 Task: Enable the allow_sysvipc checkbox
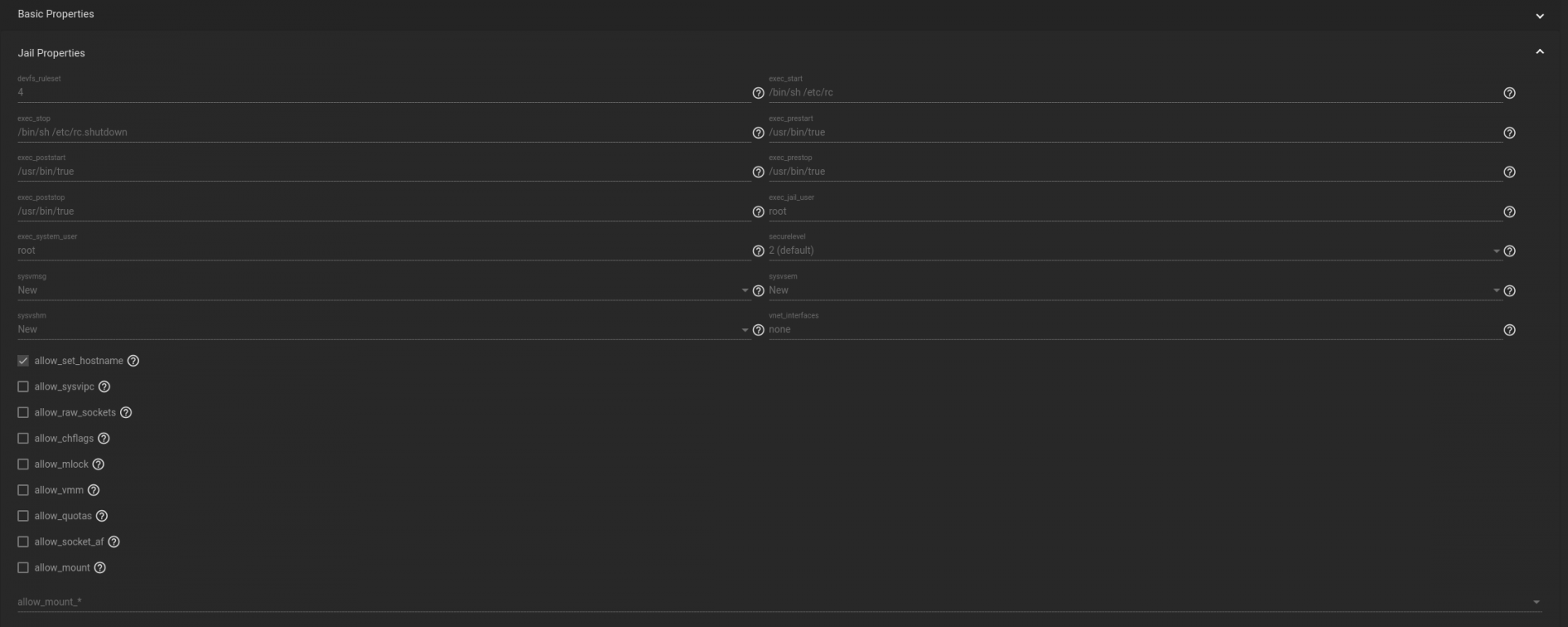pos(23,387)
